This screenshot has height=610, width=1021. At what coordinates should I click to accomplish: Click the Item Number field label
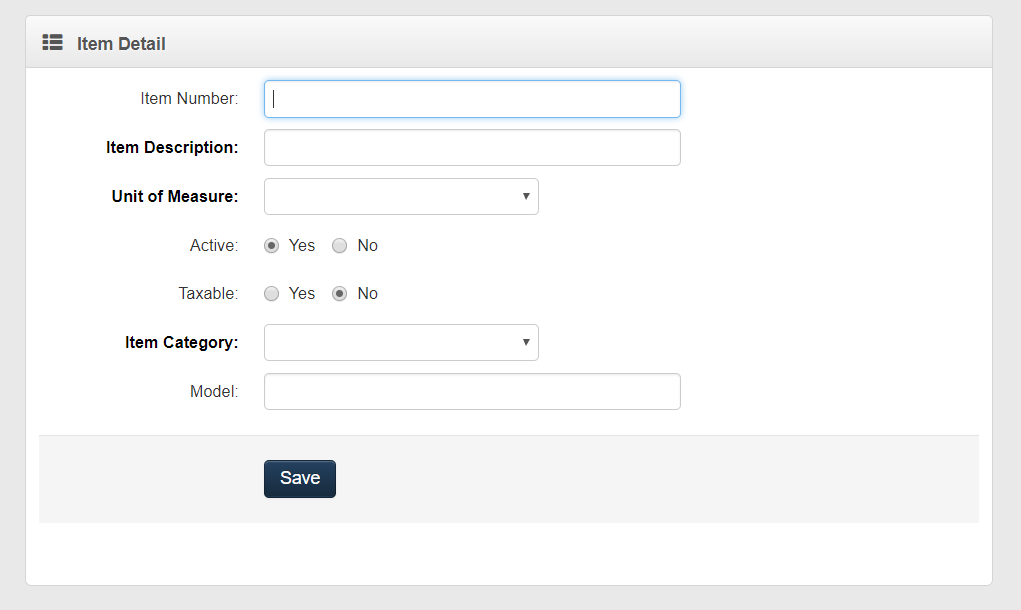(189, 99)
